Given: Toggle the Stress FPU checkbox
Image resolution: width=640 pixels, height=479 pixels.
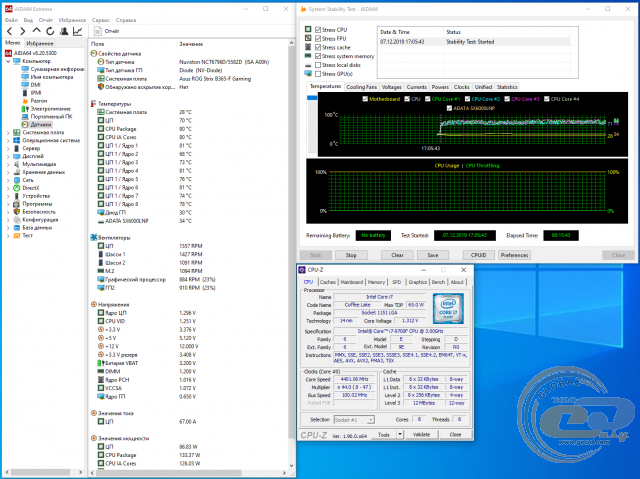Looking at the screenshot, I should (318, 38).
